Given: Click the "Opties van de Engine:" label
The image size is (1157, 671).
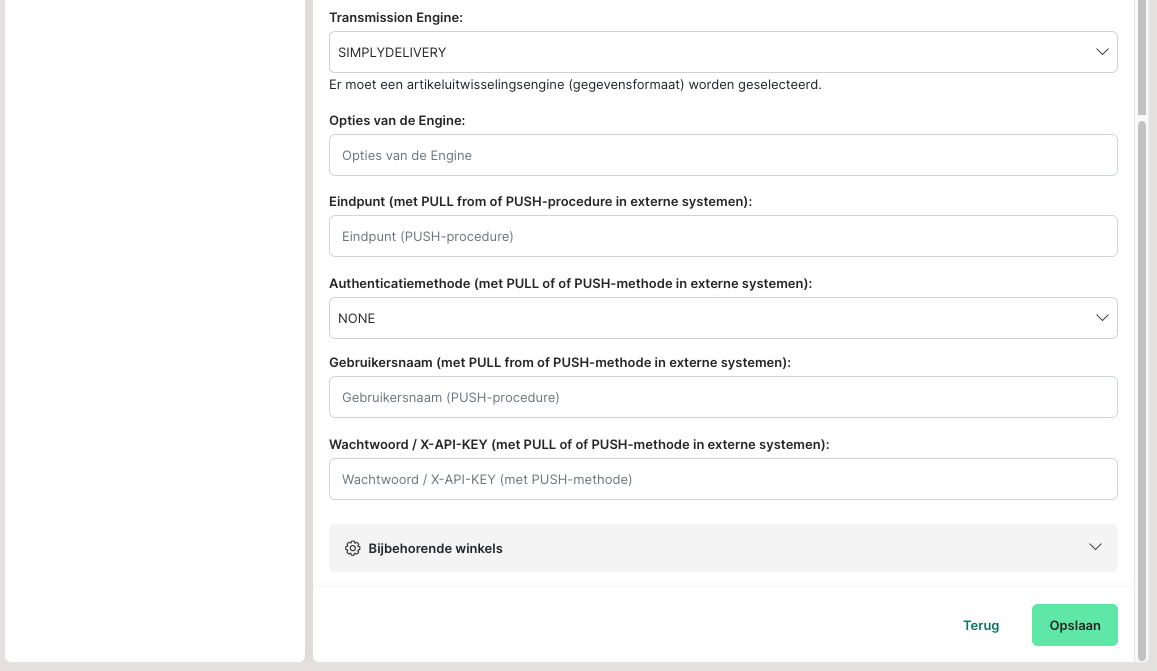Looking at the screenshot, I should 397,120.
